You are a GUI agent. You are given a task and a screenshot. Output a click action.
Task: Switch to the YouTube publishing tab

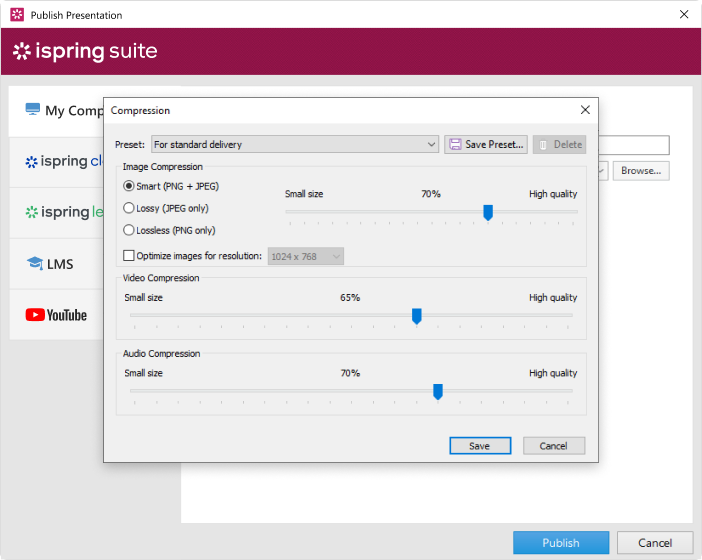[x=57, y=315]
